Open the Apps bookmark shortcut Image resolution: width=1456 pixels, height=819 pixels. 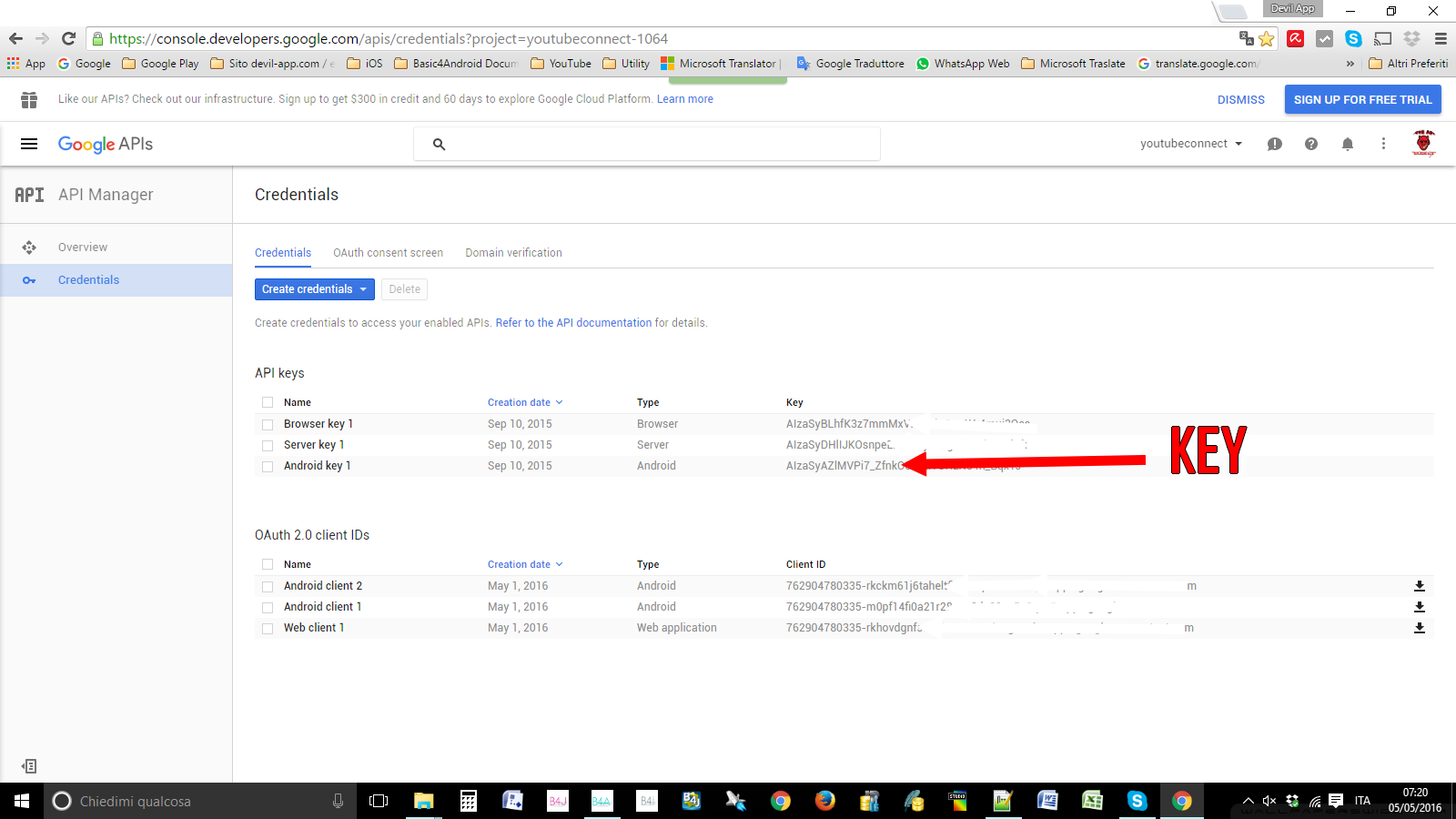[26, 64]
